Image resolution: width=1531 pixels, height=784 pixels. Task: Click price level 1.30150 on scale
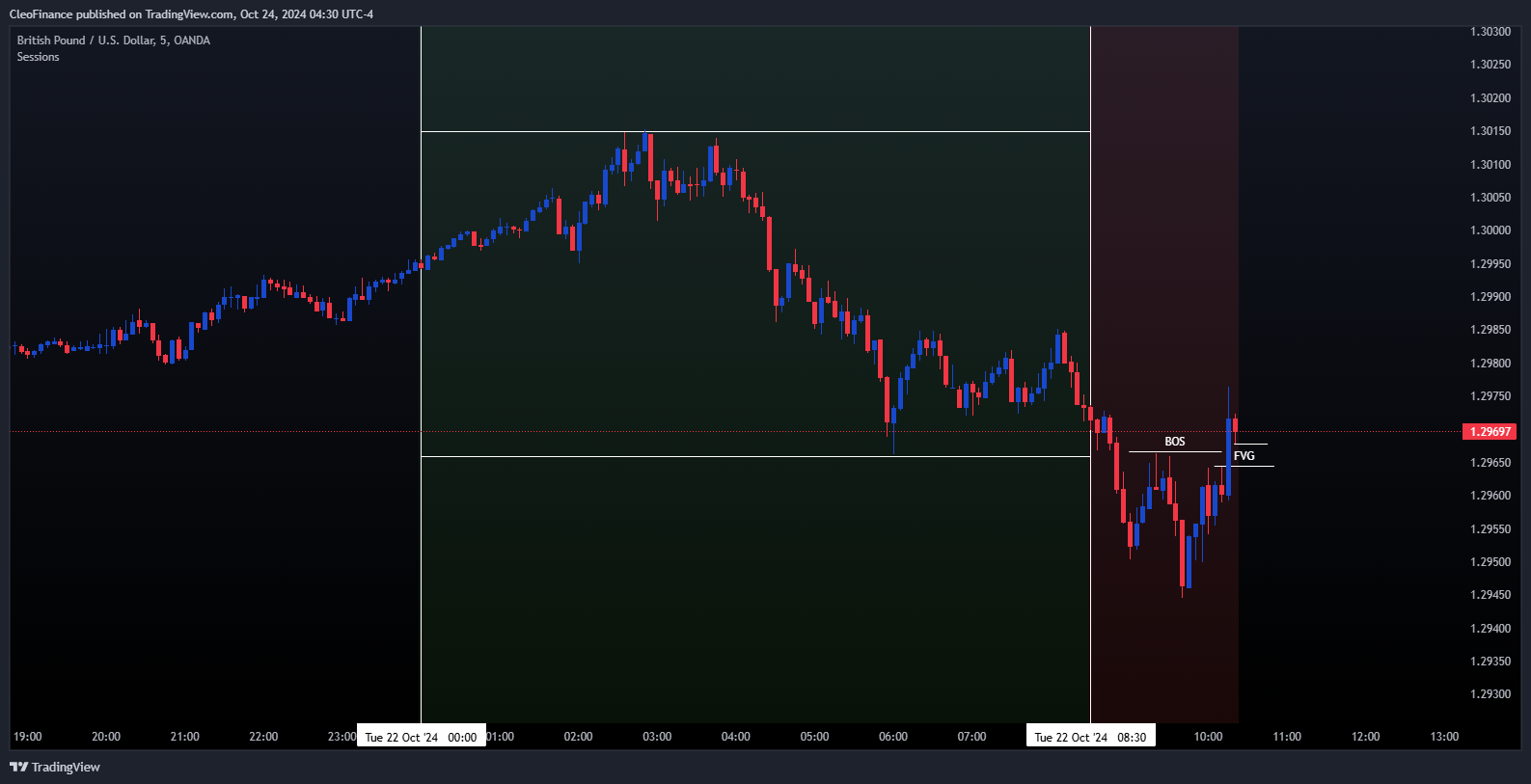click(x=1490, y=131)
